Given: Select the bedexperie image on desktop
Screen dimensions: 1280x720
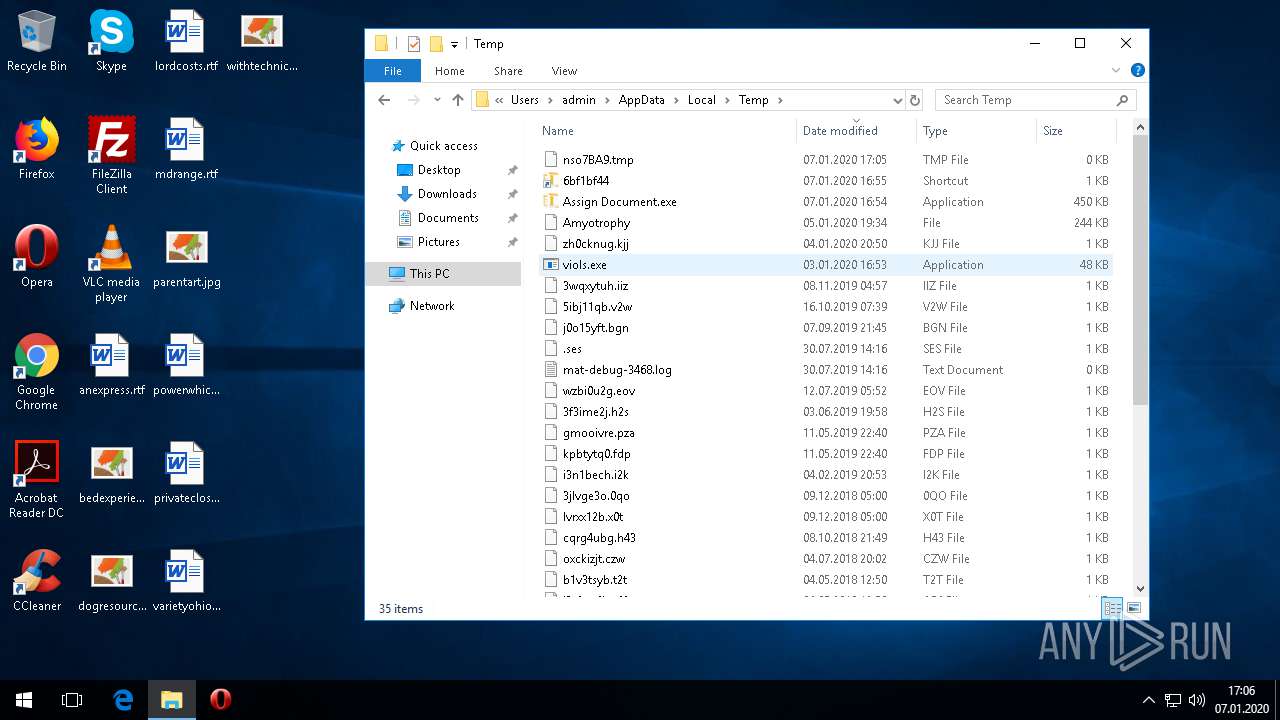Looking at the screenshot, I should point(111,474).
